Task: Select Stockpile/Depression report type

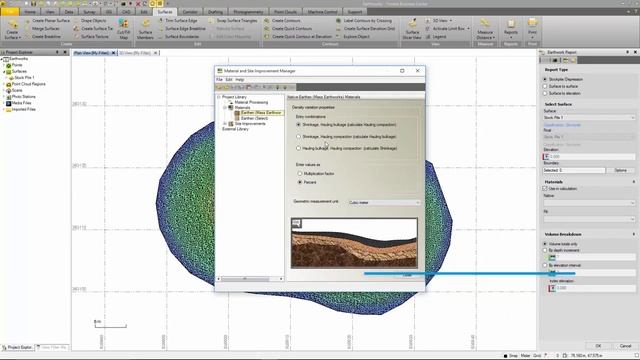Action: [545, 79]
